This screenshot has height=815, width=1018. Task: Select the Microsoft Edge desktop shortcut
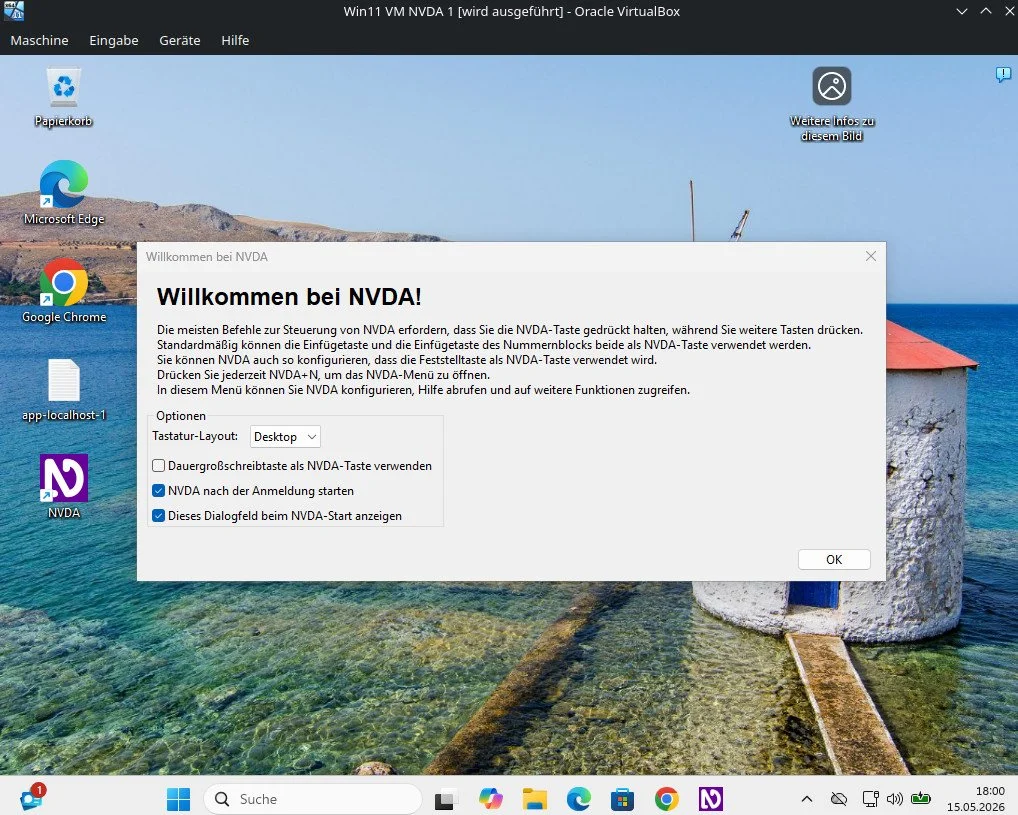pos(64,193)
